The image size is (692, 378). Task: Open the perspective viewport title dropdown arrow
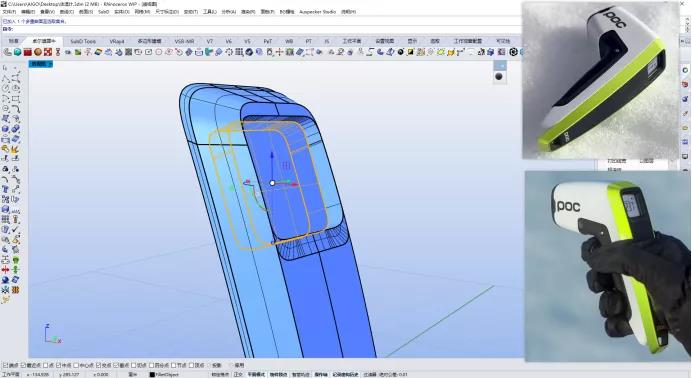pyautogui.click(x=50, y=64)
